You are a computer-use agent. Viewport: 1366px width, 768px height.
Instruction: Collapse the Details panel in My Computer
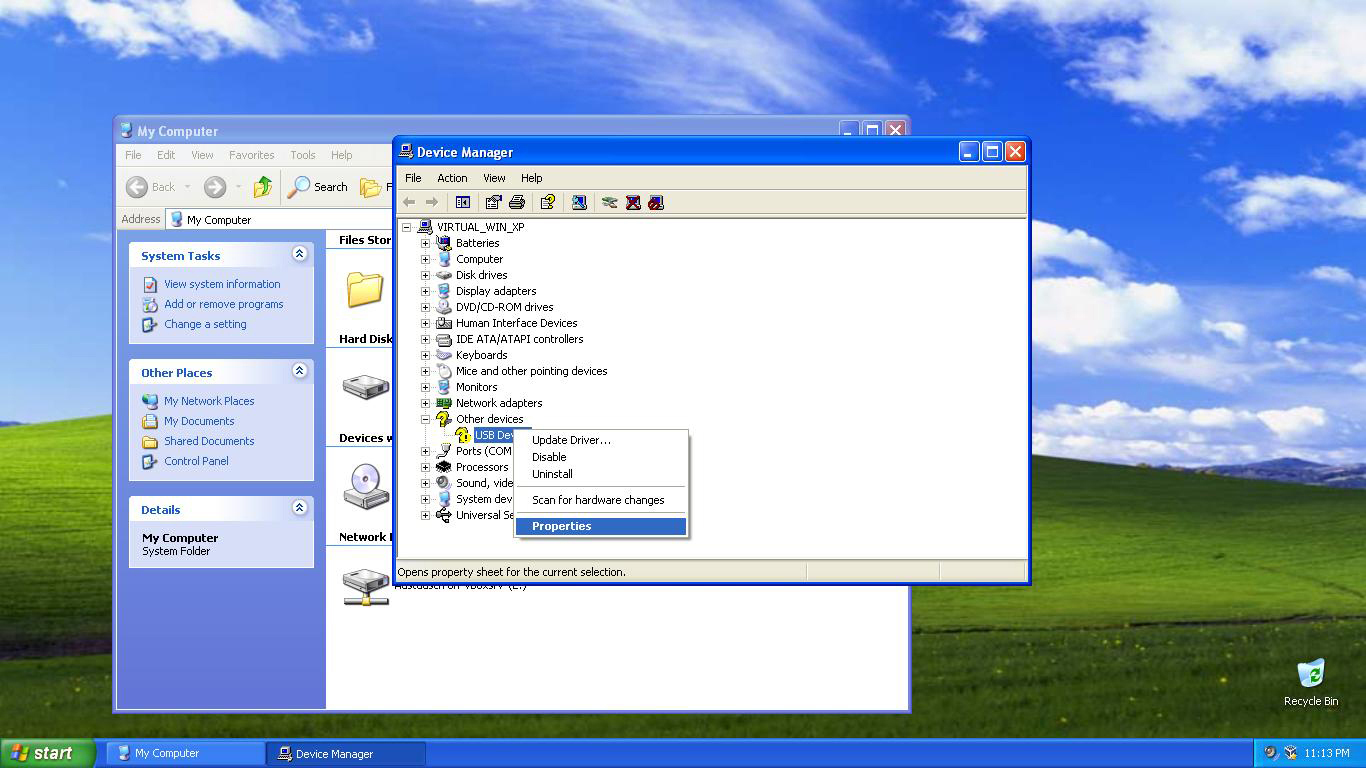(299, 508)
